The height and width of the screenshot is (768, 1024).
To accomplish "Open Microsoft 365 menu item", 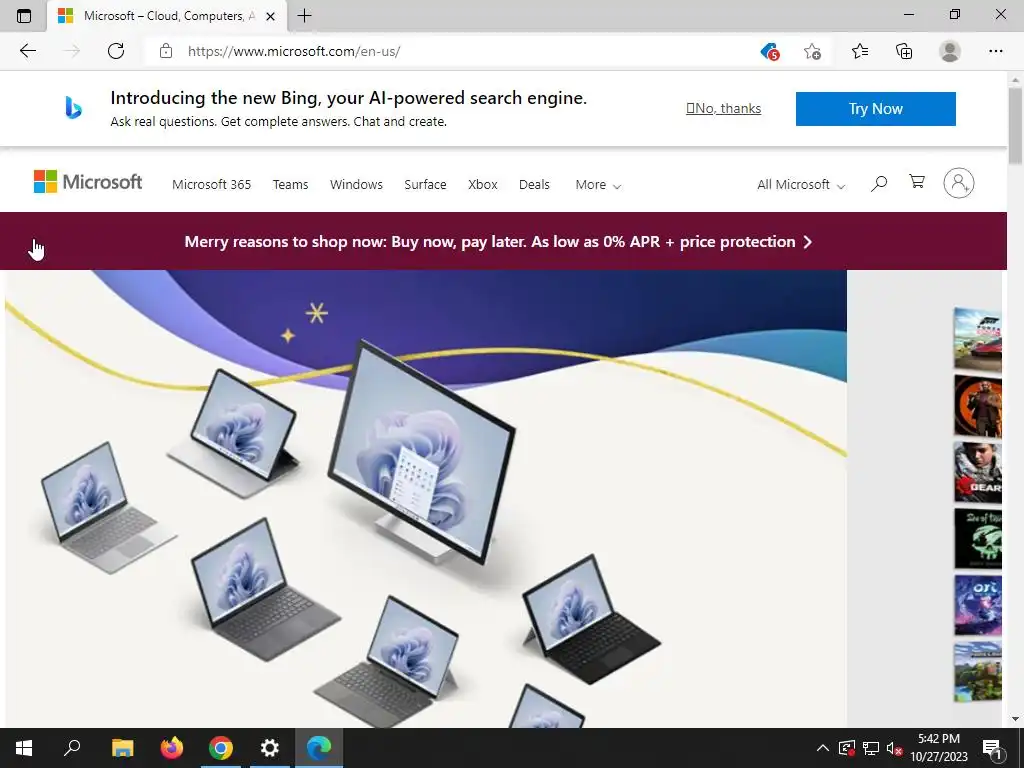I will [x=212, y=185].
